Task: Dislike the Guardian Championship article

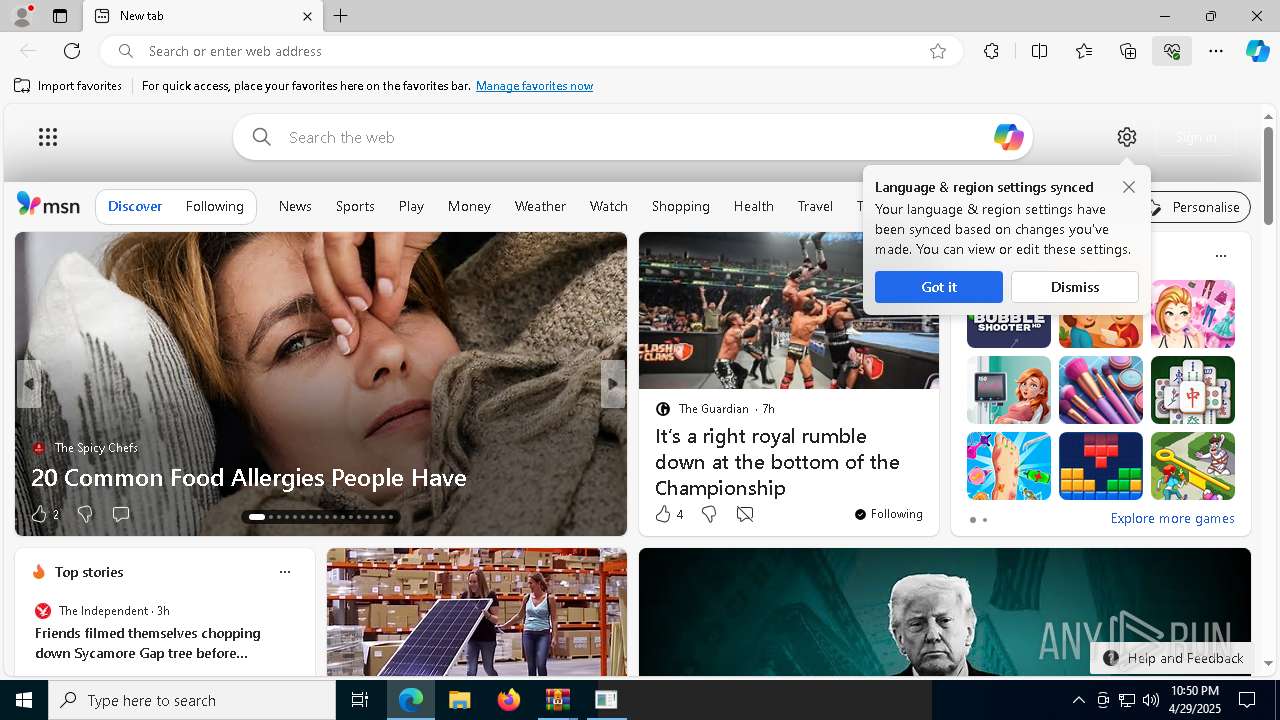Action: tap(709, 514)
